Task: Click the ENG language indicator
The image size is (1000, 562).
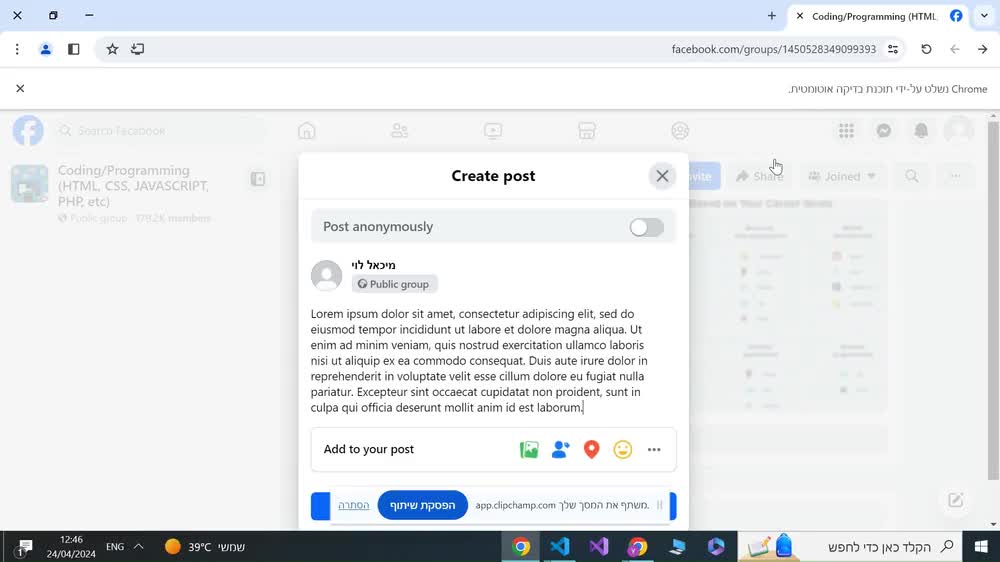Action: click(x=115, y=547)
